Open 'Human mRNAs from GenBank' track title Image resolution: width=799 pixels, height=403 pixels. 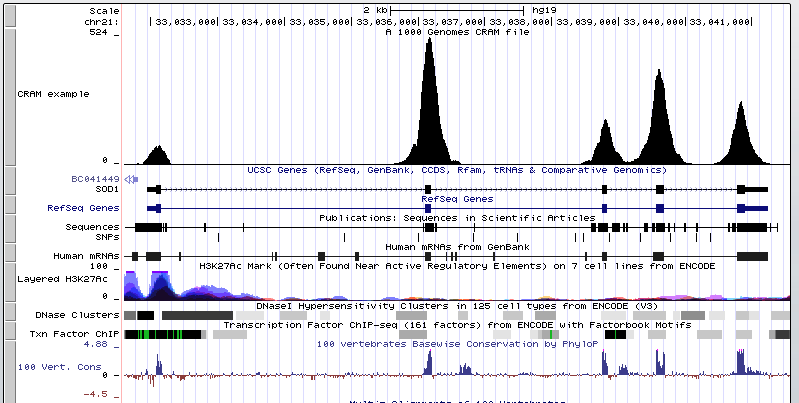[457, 246]
